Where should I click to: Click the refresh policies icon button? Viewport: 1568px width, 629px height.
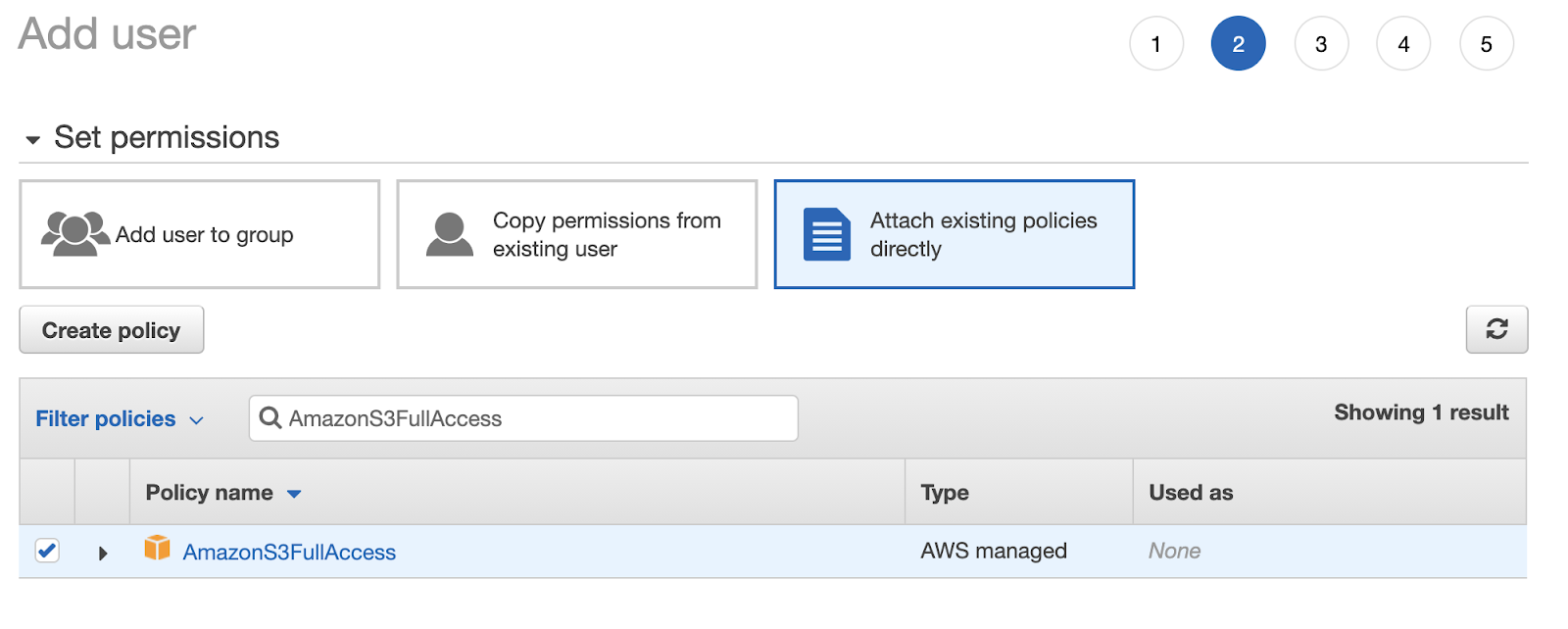[1496, 329]
